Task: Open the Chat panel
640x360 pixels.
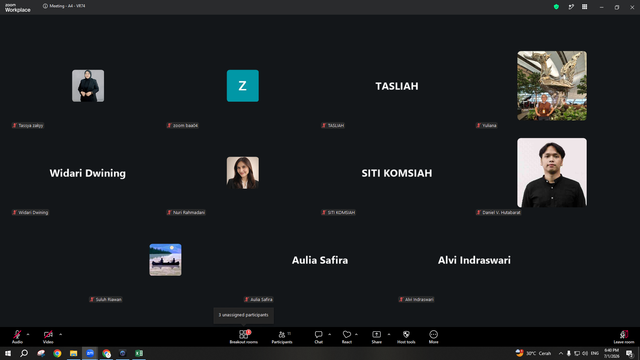Action: (318, 337)
